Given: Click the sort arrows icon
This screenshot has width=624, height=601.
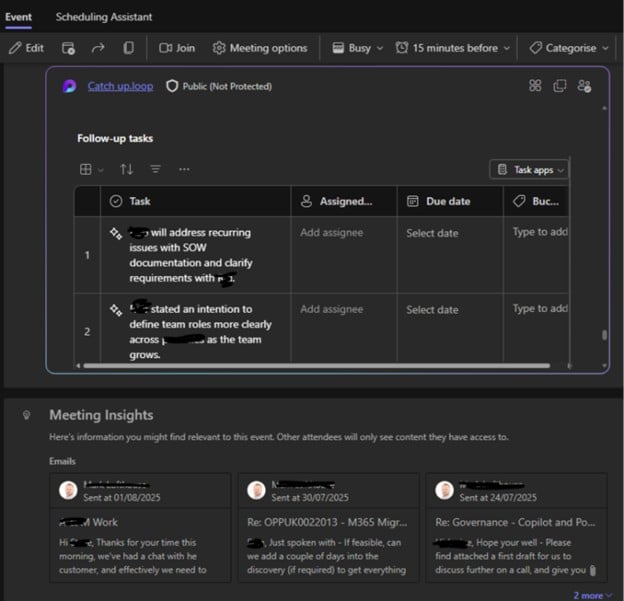Looking at the screenshot, I should point(127,170).
